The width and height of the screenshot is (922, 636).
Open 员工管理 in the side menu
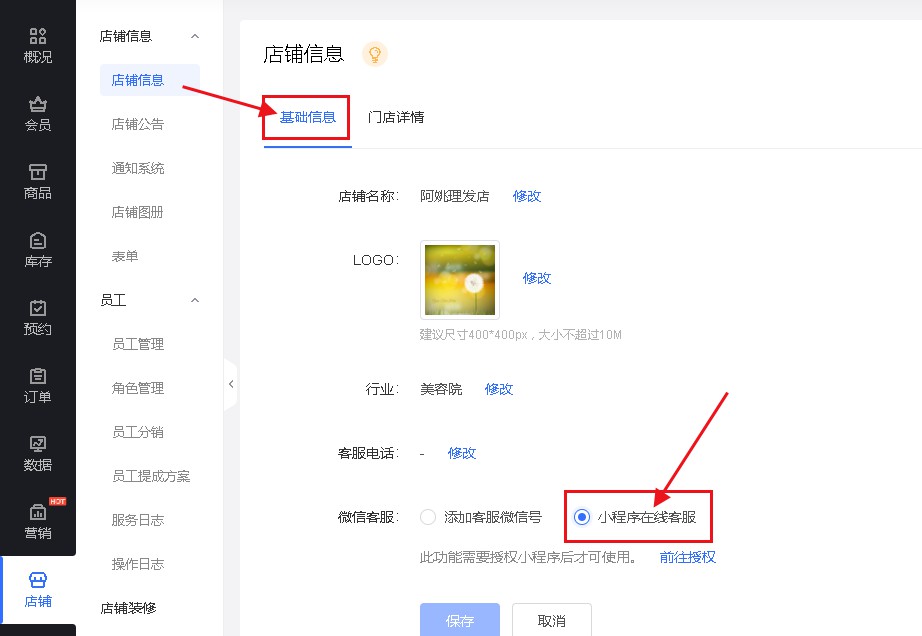coord(138,344)
